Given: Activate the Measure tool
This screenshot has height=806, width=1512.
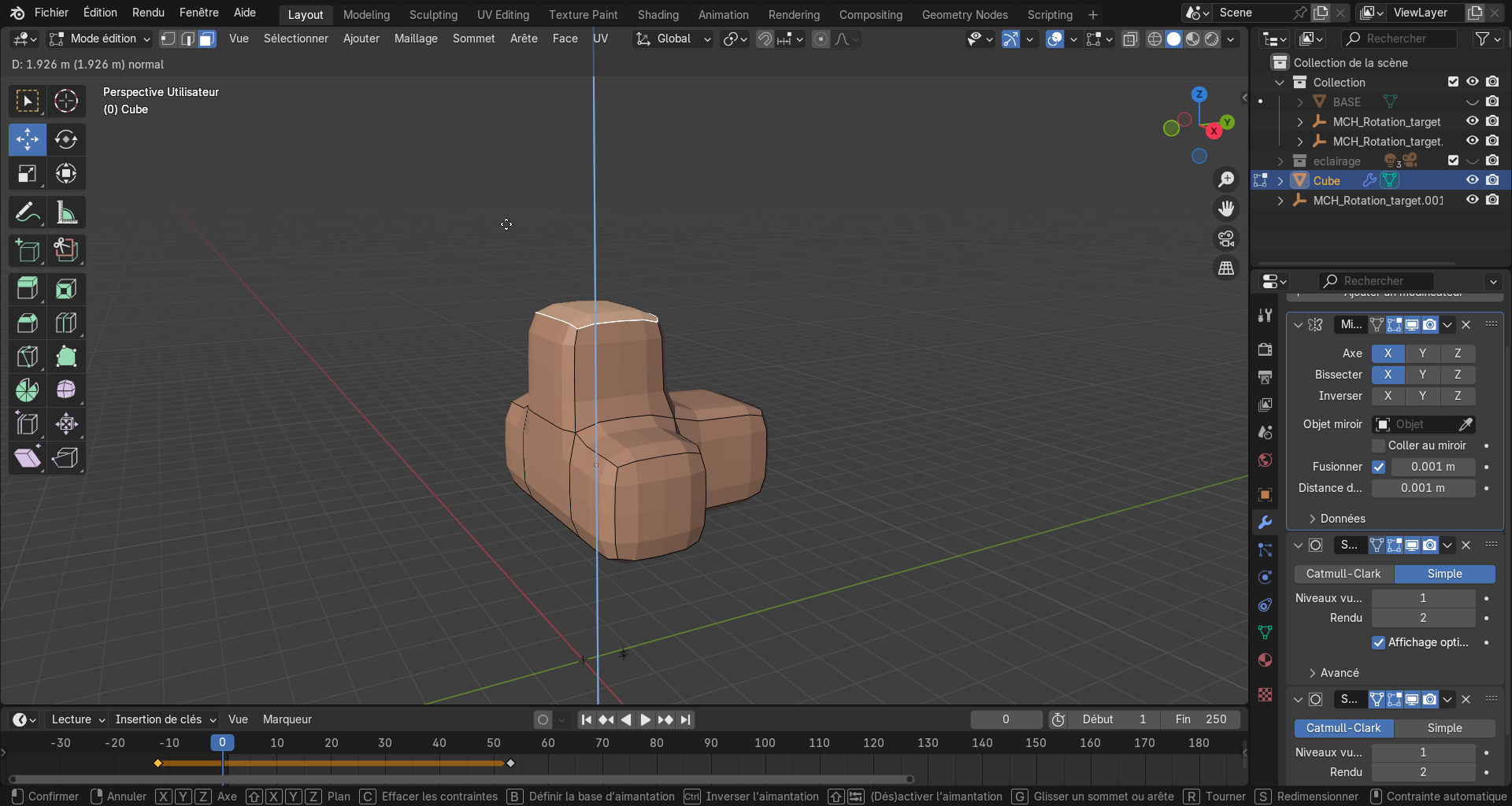Looking at the screenshot, I should click(x=66, y=213).
